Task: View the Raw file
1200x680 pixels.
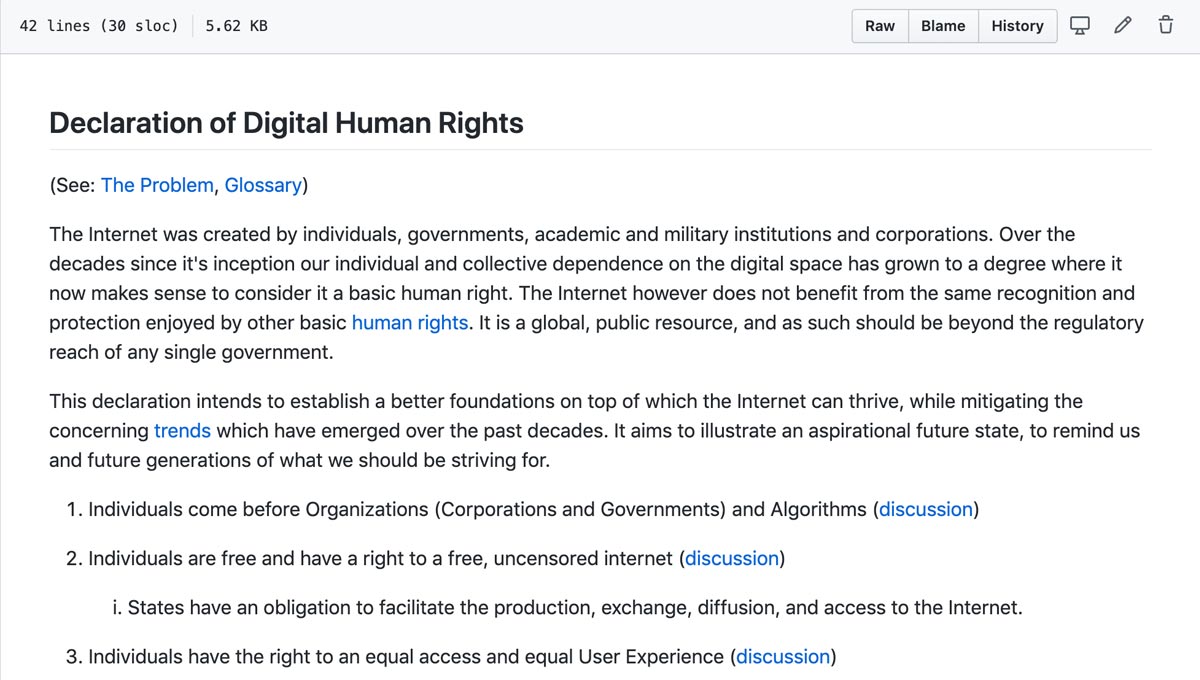Action: click(880, 26)
